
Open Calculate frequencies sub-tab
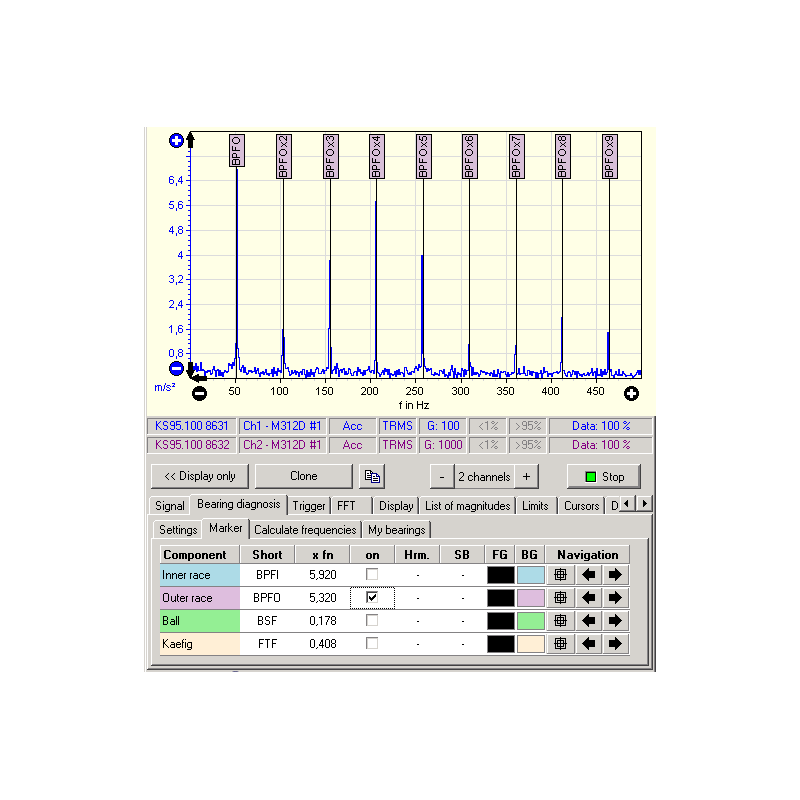(x=305, y=530)
